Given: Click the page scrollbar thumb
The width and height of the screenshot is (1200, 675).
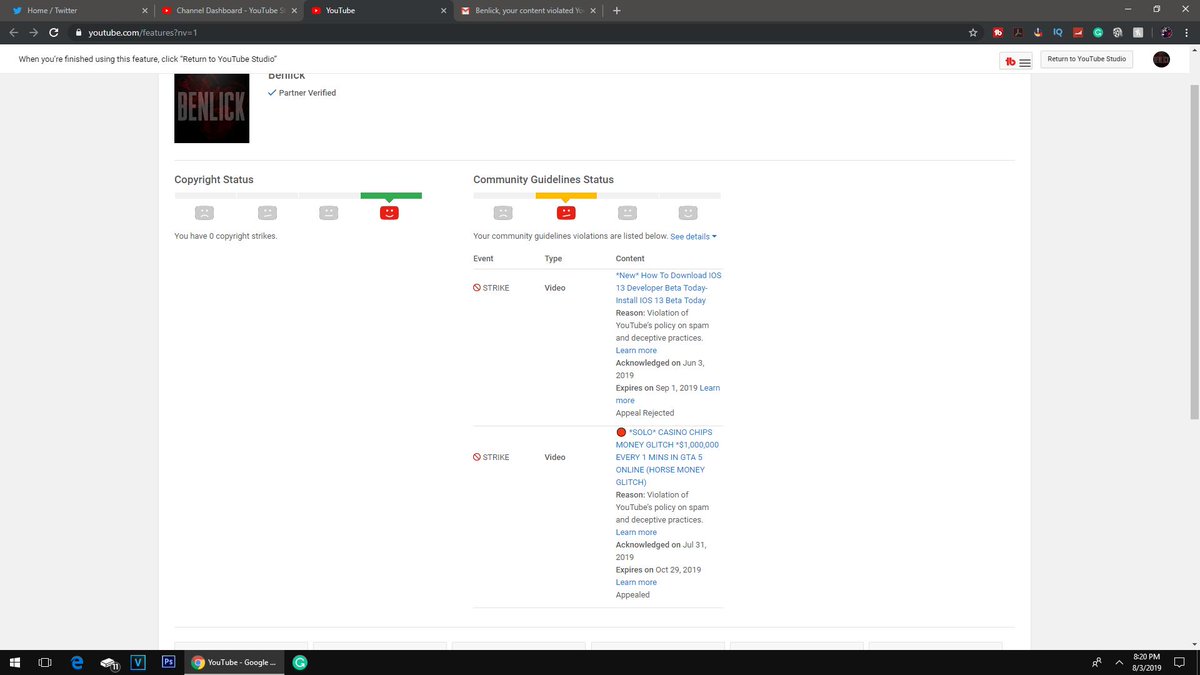Looking at the screenshot, I should tap(1194, 252).
